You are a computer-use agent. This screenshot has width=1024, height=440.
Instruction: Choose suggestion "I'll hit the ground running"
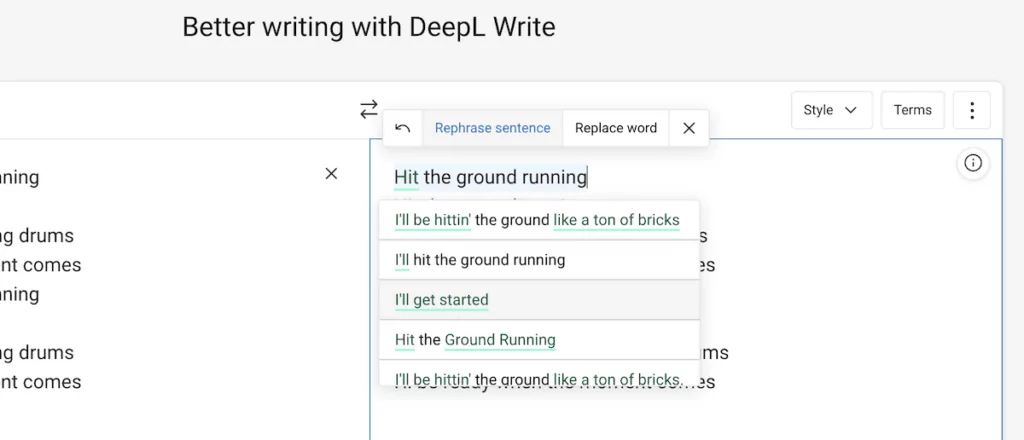click(x=539, y=260)
